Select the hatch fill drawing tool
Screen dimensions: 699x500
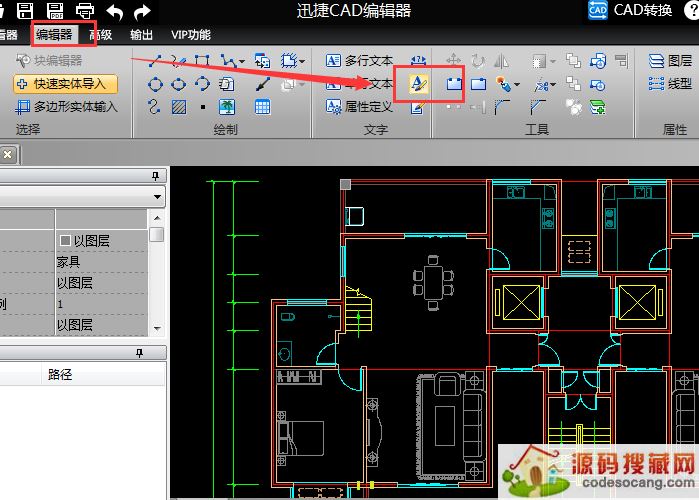[179, 106]
